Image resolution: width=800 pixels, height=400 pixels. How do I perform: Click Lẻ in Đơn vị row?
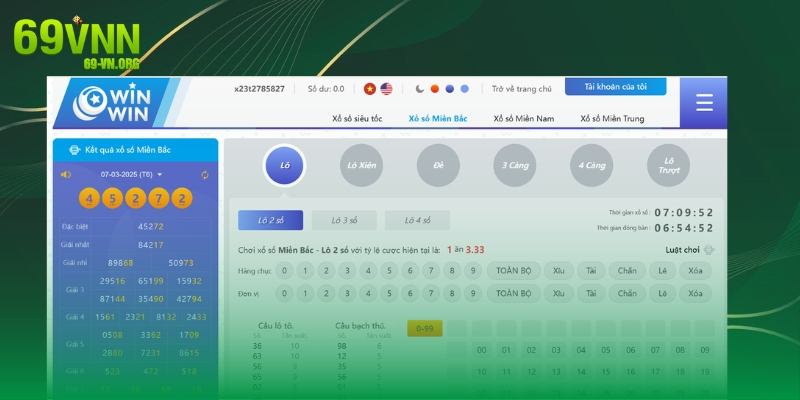662,293
